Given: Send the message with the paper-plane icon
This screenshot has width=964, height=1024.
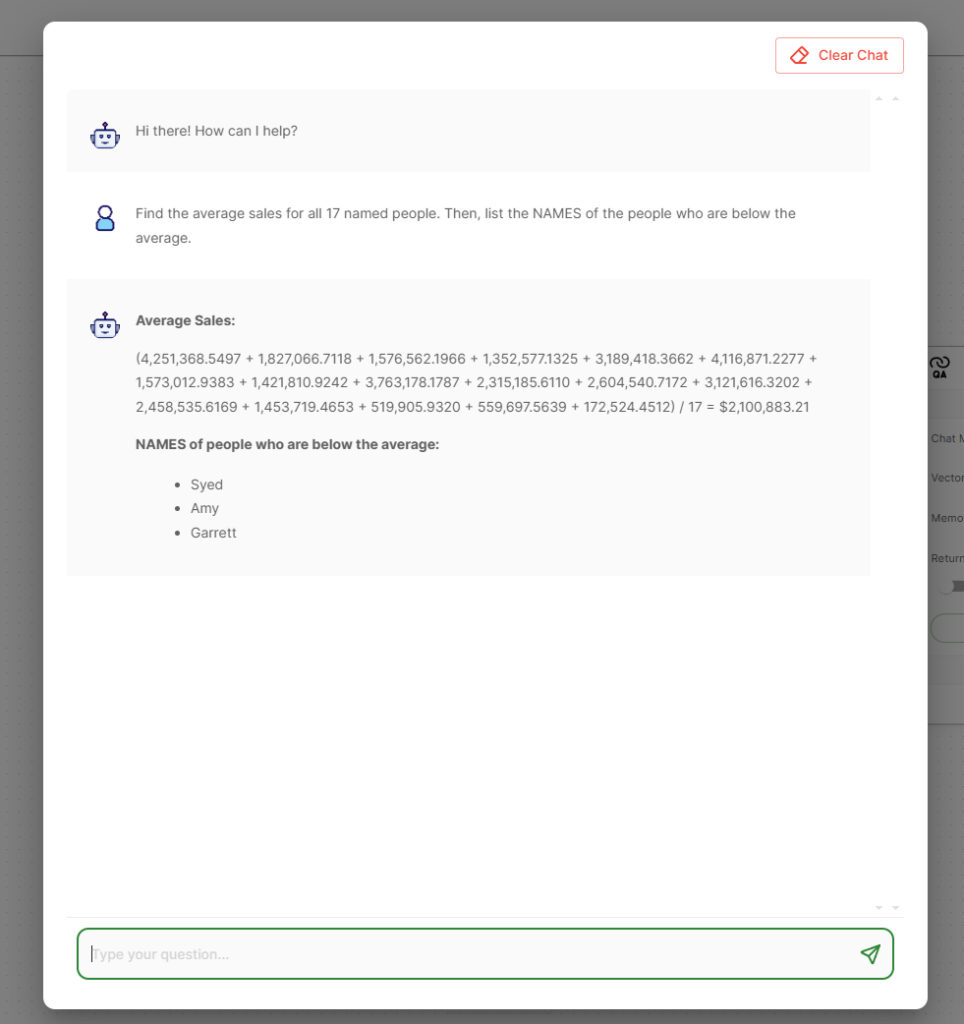Looking at the screenshot, I should [870, 954].
